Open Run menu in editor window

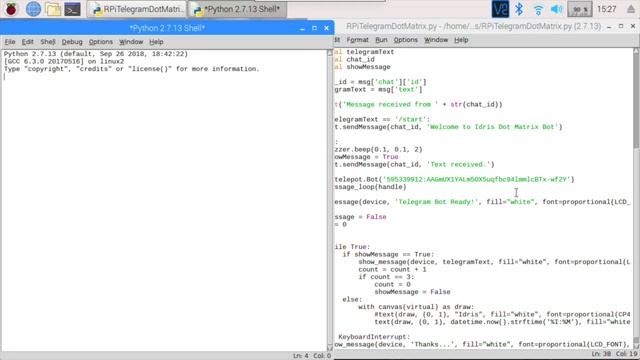click(x=381, y=40)
